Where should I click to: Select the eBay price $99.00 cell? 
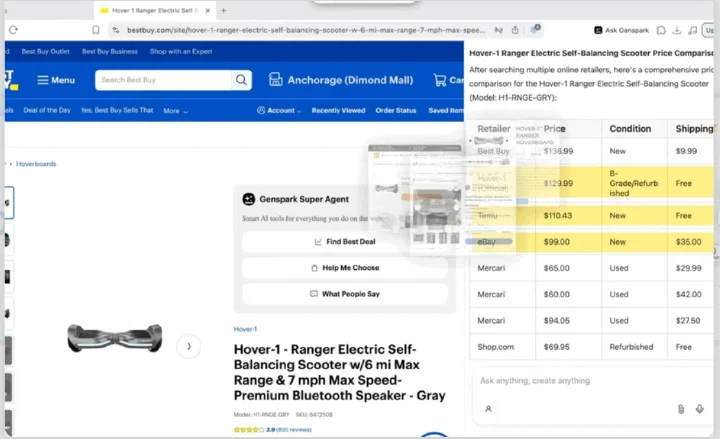pyautogui.click(x=568, y=242)
